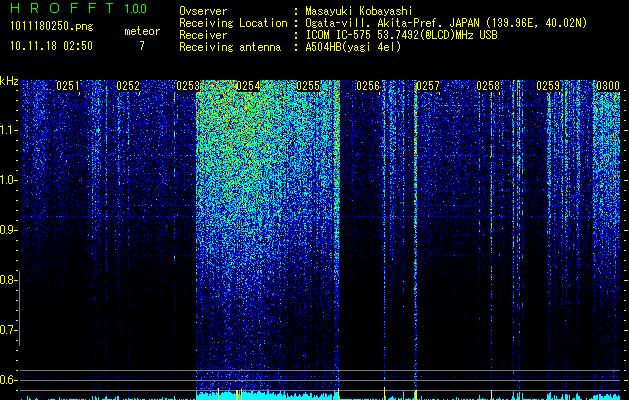Click the observer name Masayuki Kobayashi

pos(359,11)
